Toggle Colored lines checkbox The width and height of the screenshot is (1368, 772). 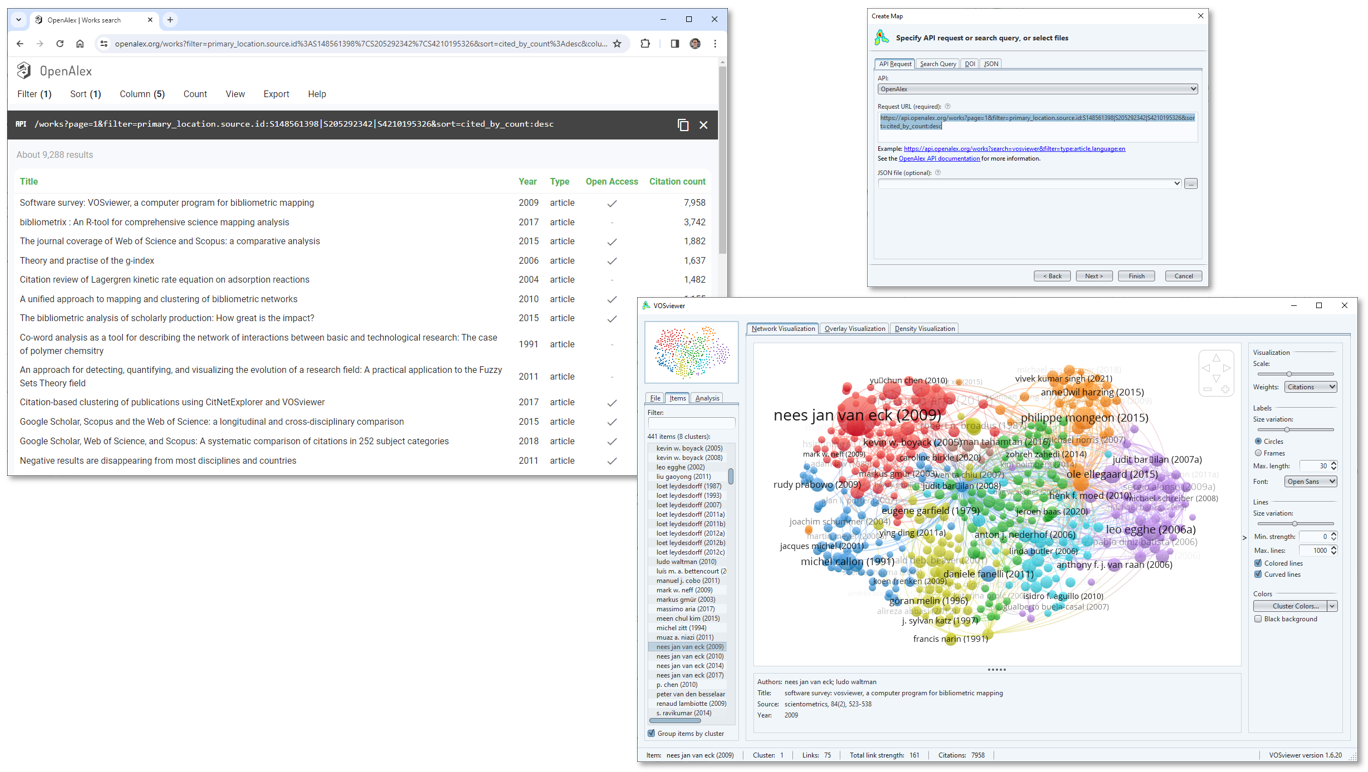tap(1258, 563)
